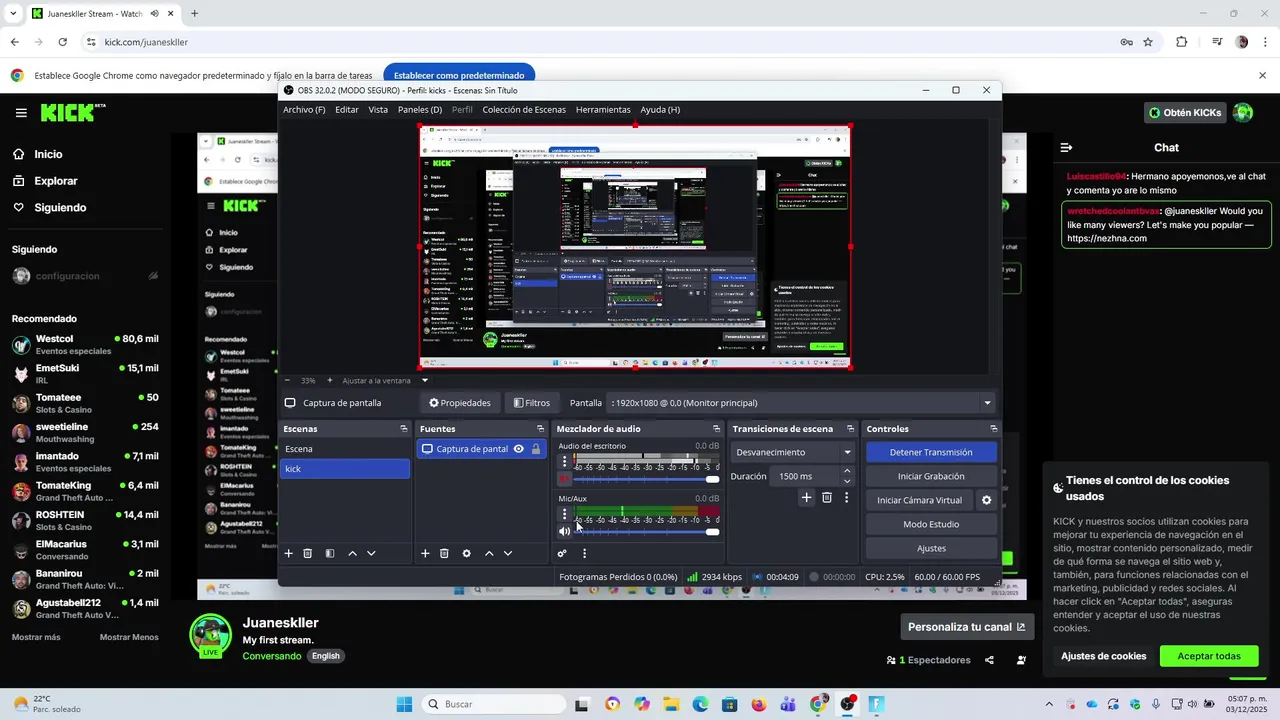Adjust Mic/Aux volume slider
Screen dimensions: 1280x720
point(647,531)
